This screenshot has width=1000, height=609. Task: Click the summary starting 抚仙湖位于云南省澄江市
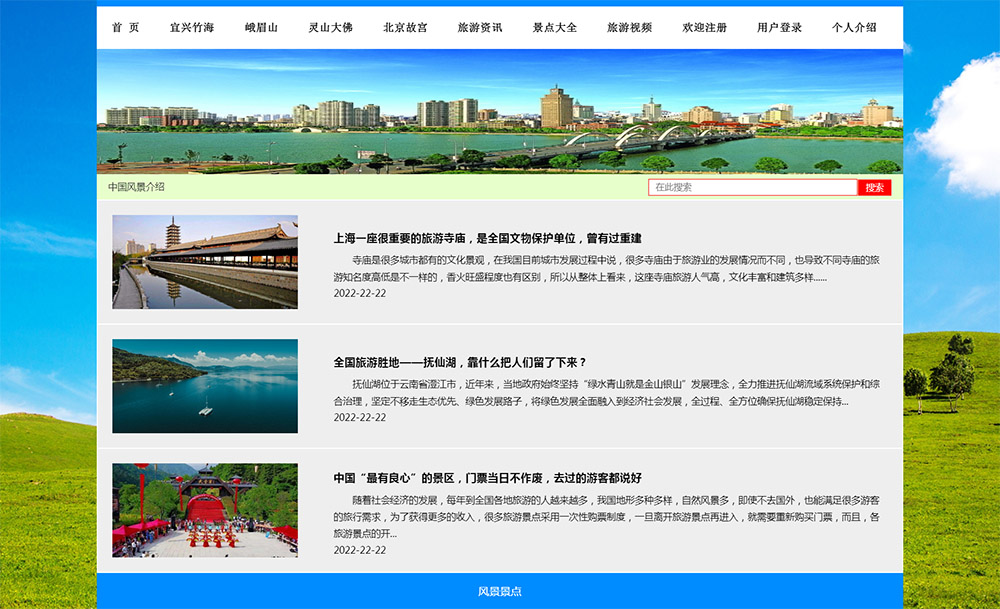607,392
